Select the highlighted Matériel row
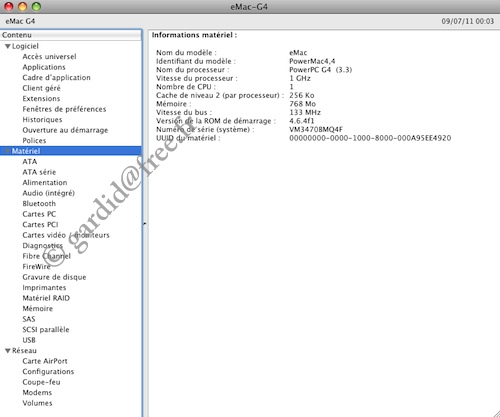 [71, 151]
